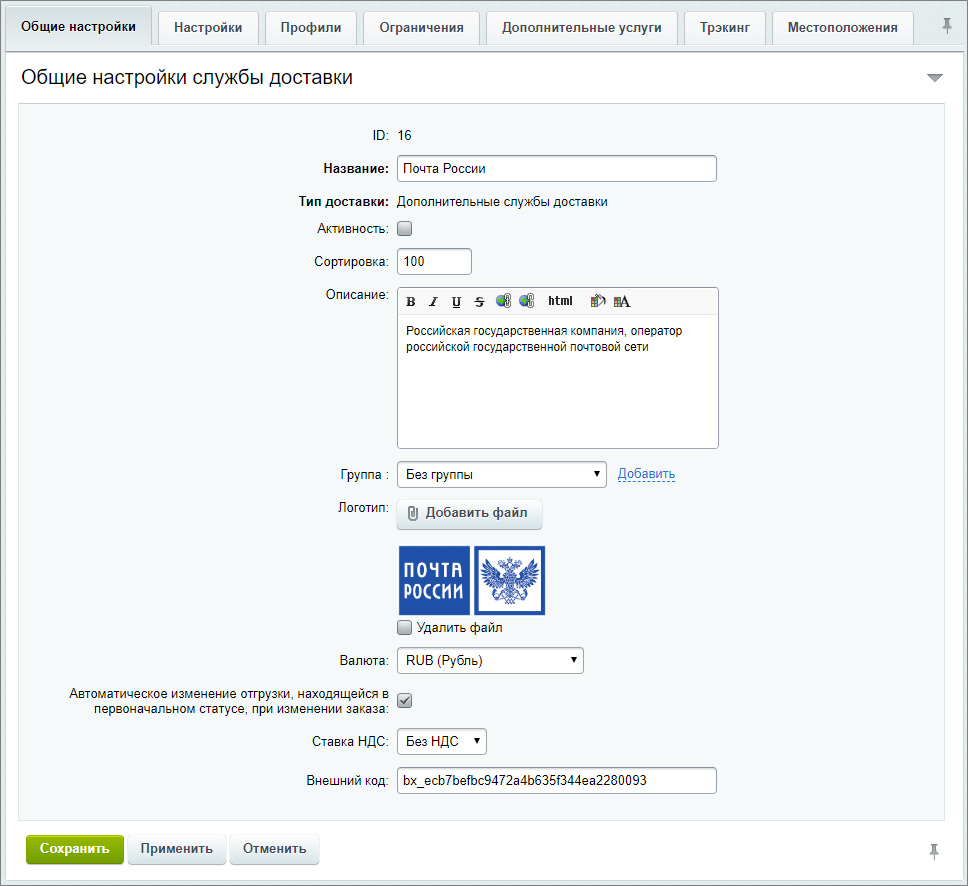Viewport: 968px width, 886px height.
Task: Click the Добавить group link
Action: tap(646, 474)
